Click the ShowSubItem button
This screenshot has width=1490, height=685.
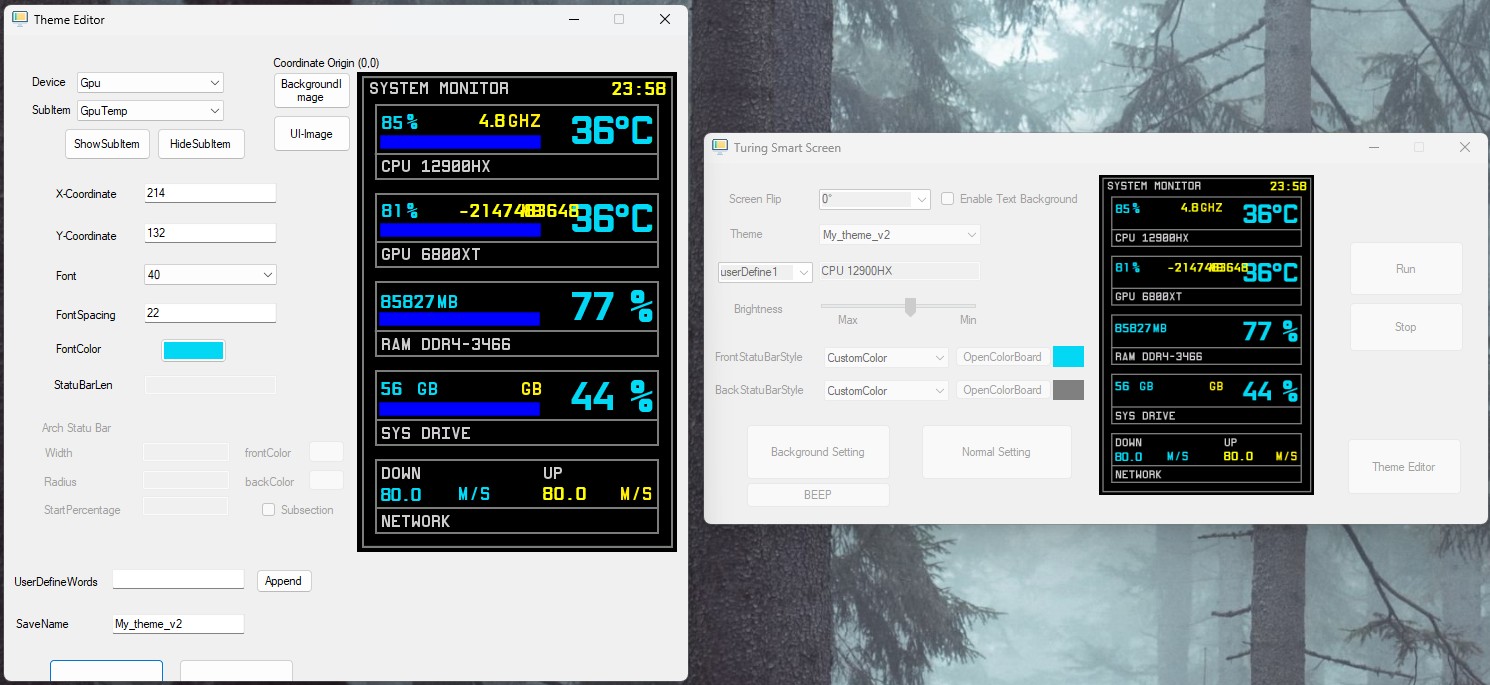pyautogui.click(x=107, y=143)
